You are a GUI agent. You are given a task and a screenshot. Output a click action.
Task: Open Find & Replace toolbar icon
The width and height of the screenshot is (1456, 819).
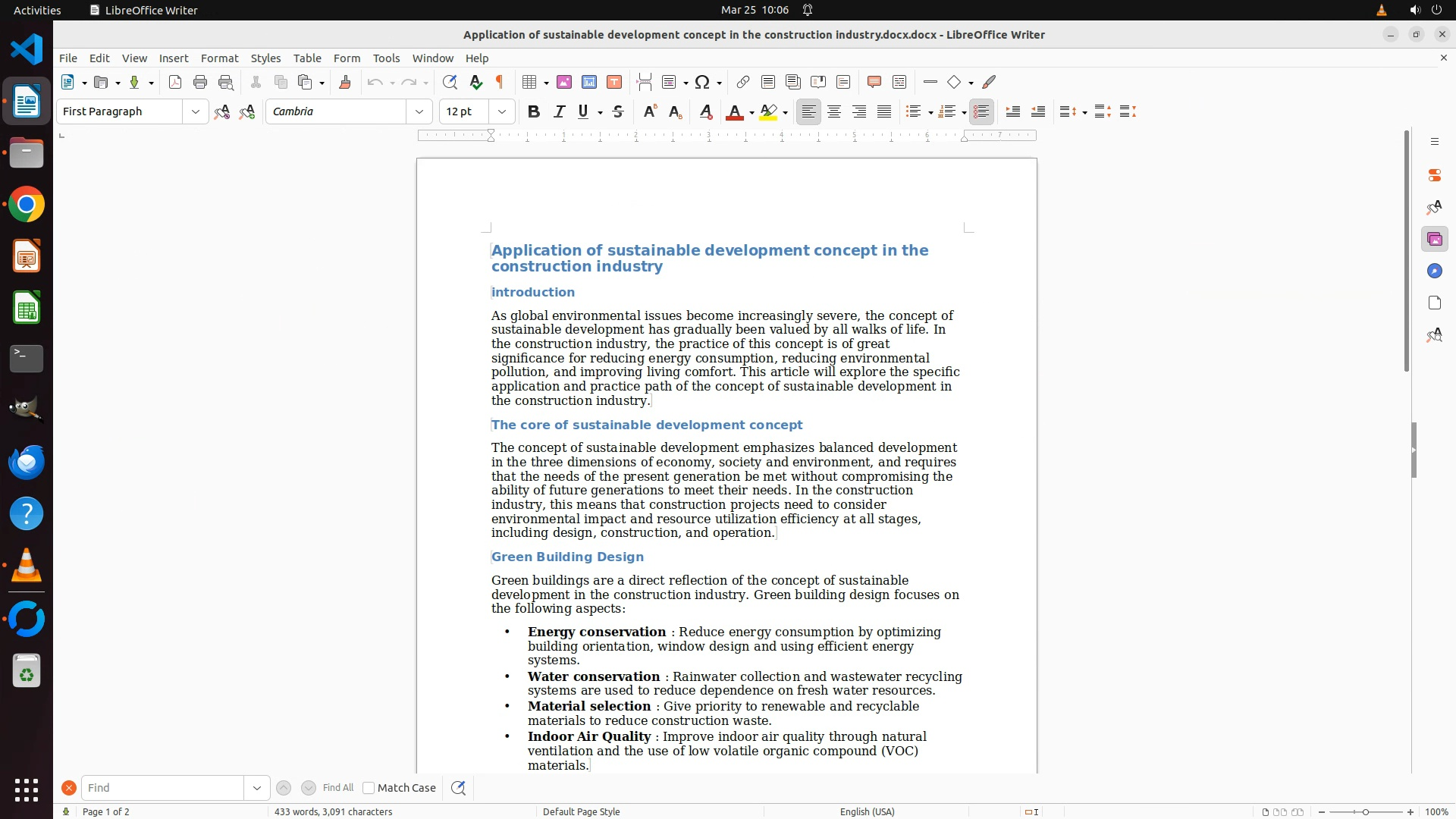click(x=450, y=82)
